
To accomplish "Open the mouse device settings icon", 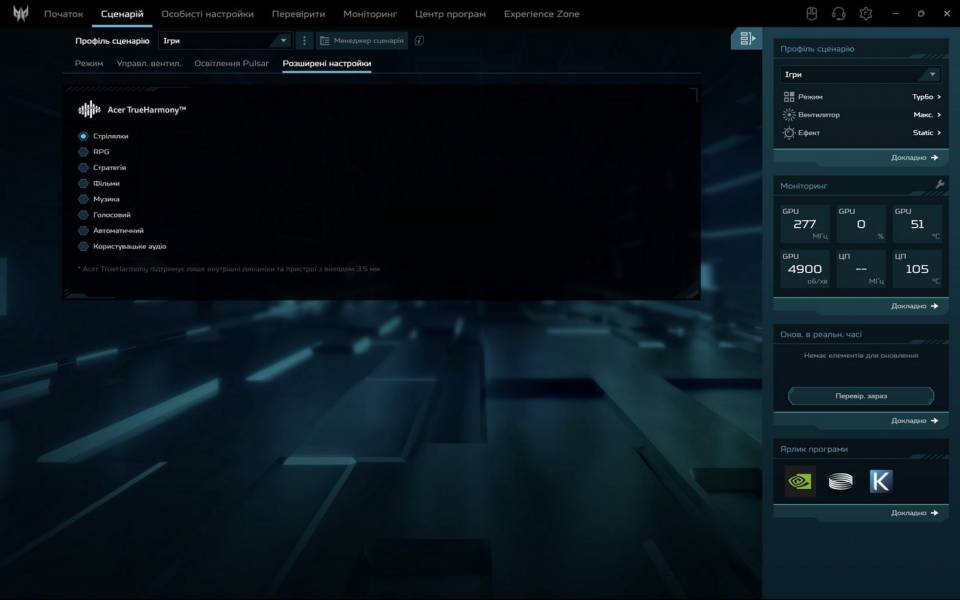I will [x=812, y=14].
